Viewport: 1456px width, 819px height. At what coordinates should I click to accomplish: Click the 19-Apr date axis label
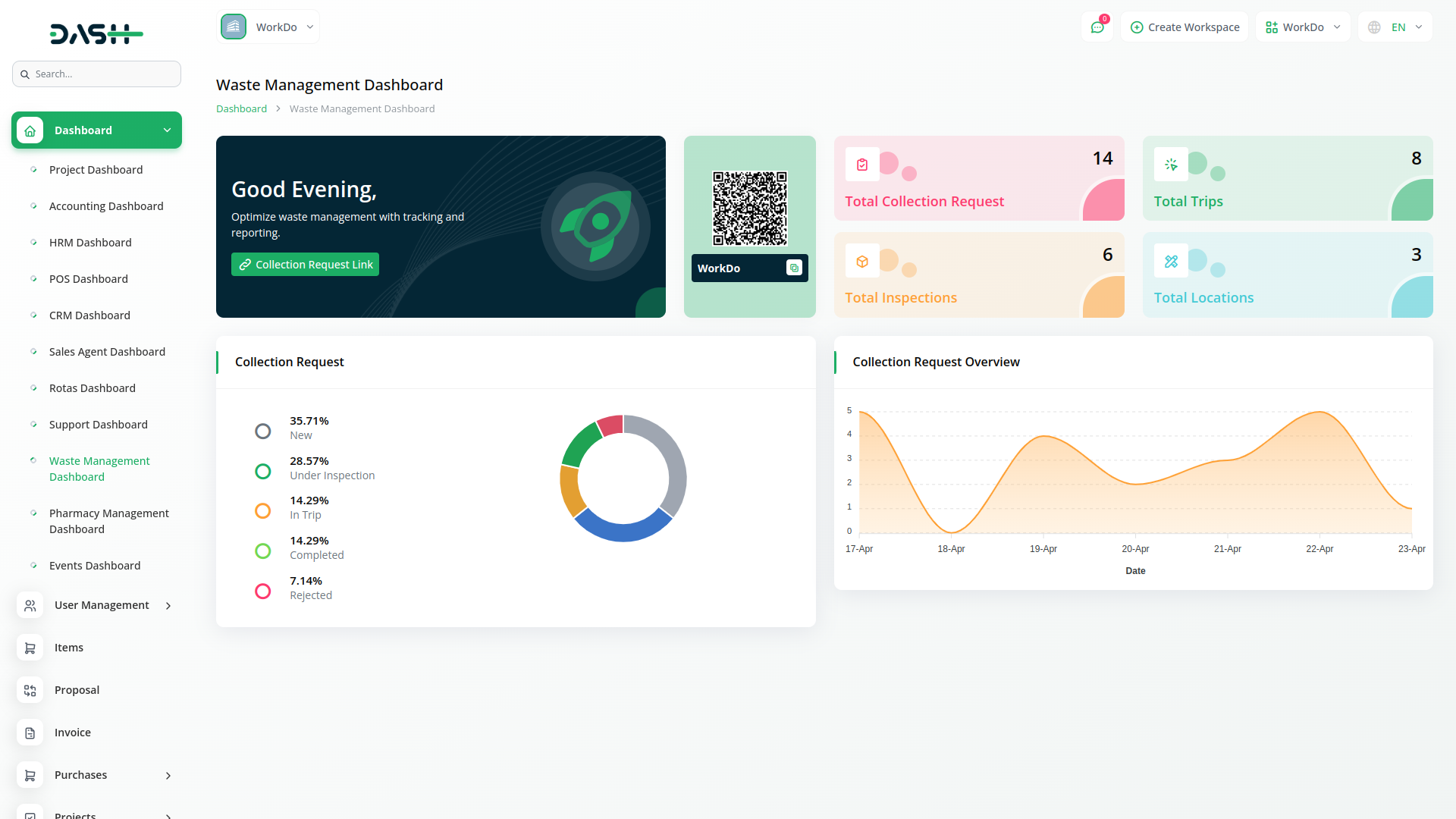coord(1043,549)
